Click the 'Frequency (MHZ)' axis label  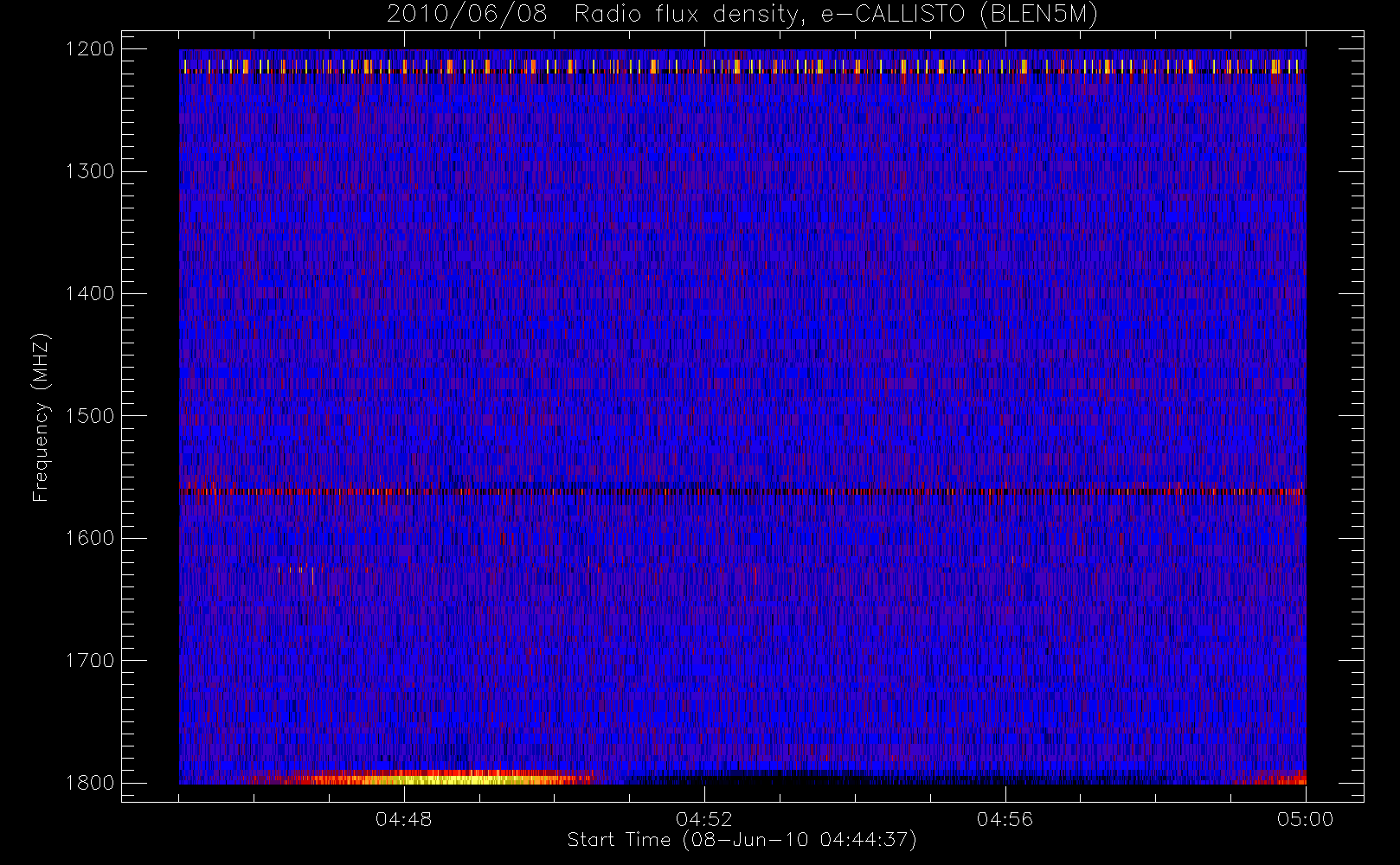[x=41, y=417]
